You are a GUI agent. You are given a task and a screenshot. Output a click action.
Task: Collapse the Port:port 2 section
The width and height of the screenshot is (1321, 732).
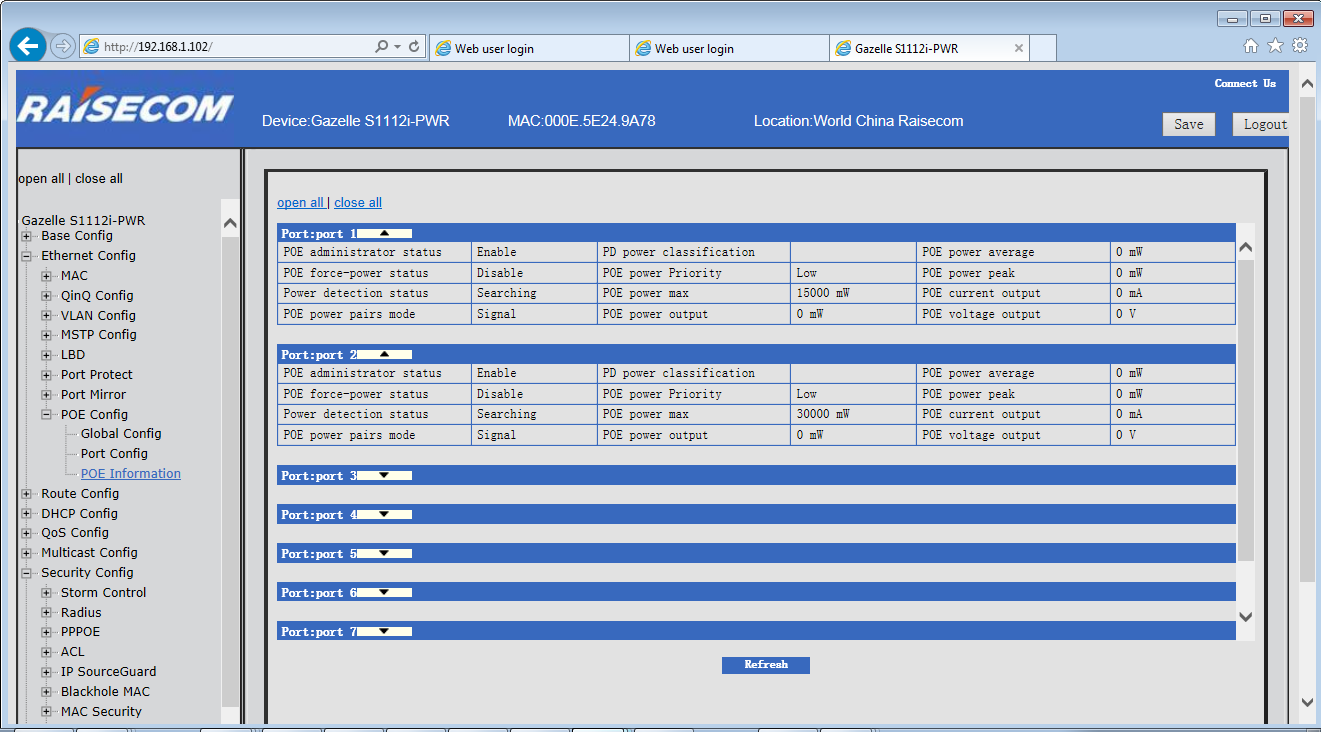(x=384, y=354)
